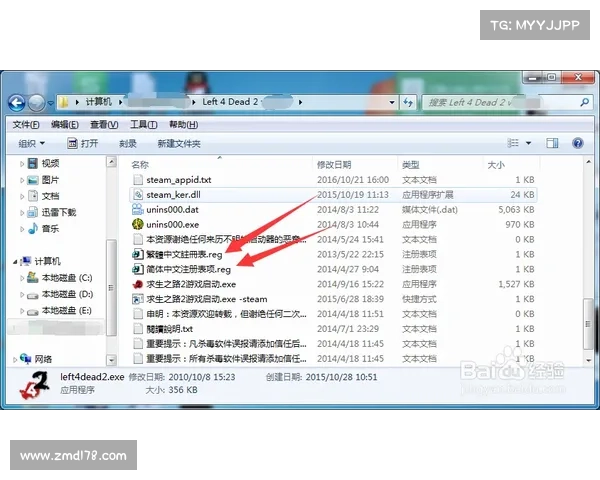Expand the 视频 library node
Image resolution: width=600 pixels, height=480 pixels.
coord(22,164)
